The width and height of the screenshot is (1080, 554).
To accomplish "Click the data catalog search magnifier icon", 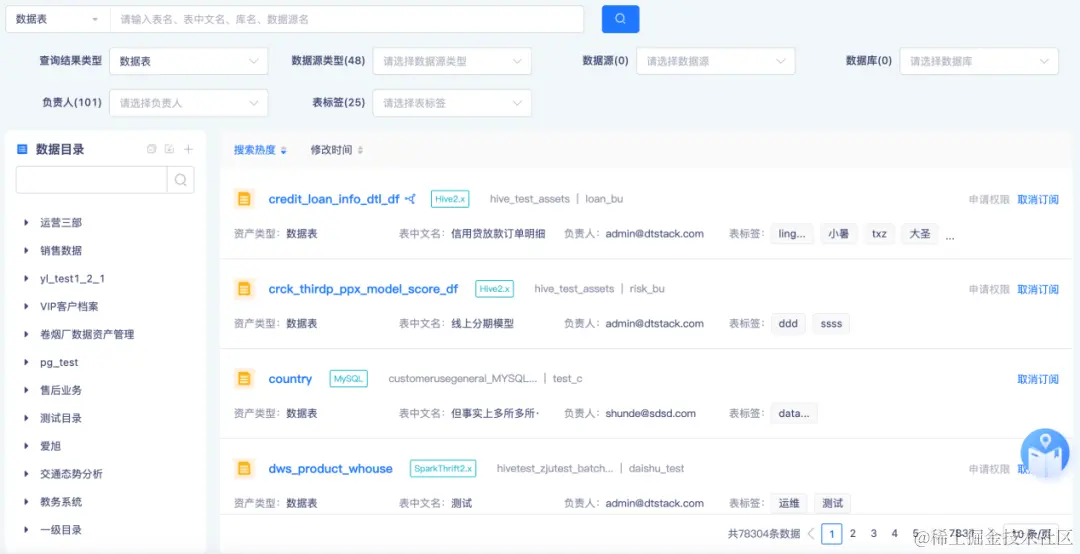I will (x=180, y=180).
